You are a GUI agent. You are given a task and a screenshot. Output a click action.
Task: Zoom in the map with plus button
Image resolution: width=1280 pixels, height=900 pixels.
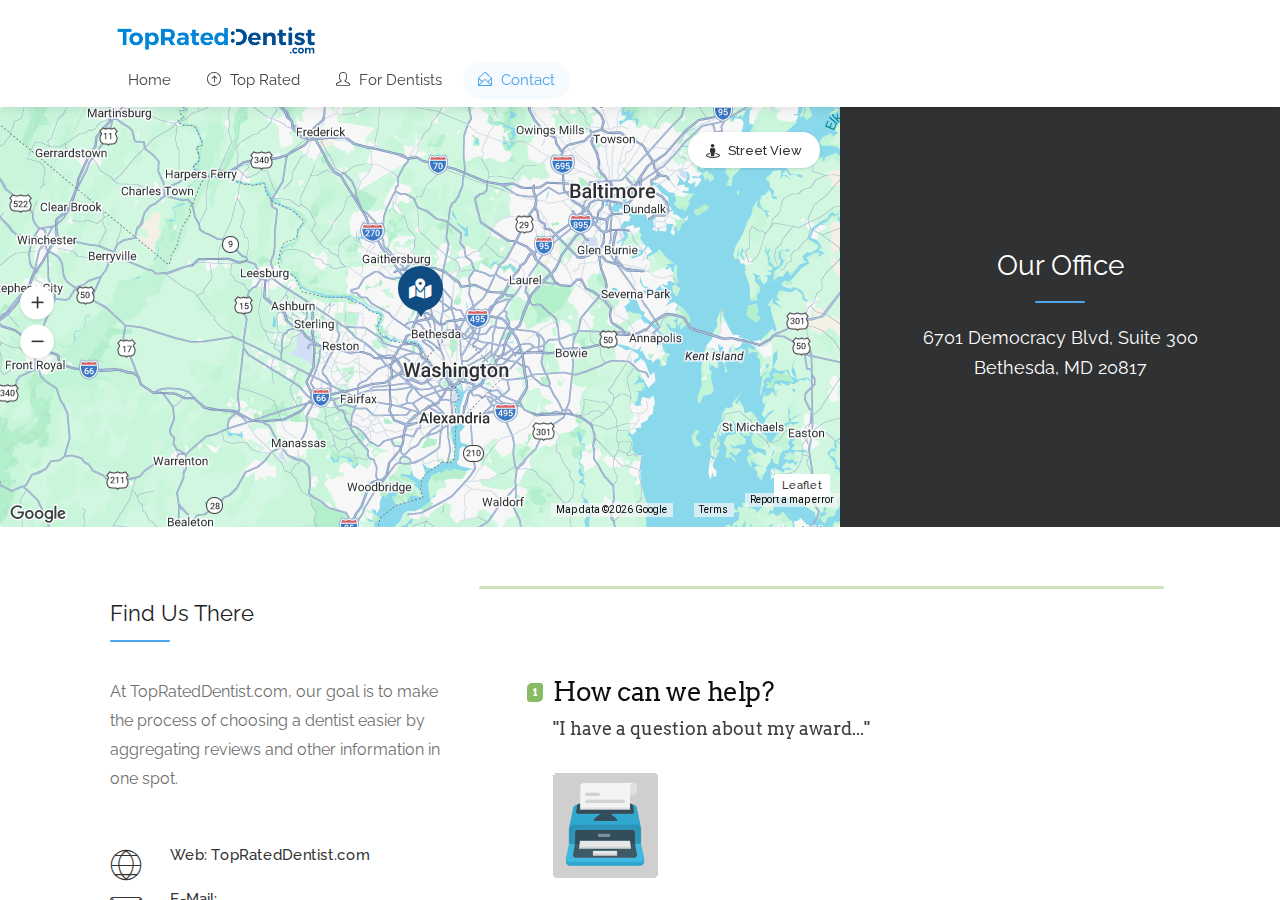[x=37, y=302]
